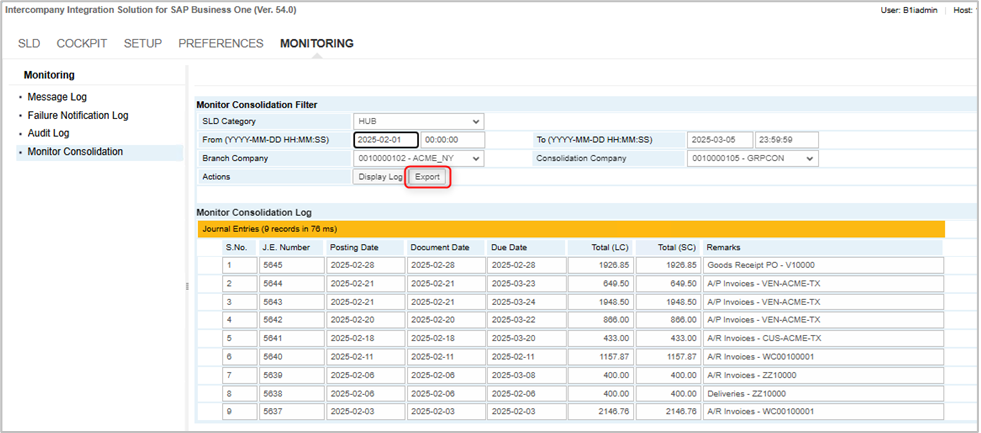
Task: Click J.E. Number 5645 cell
Action: click(x=291, y=265)
